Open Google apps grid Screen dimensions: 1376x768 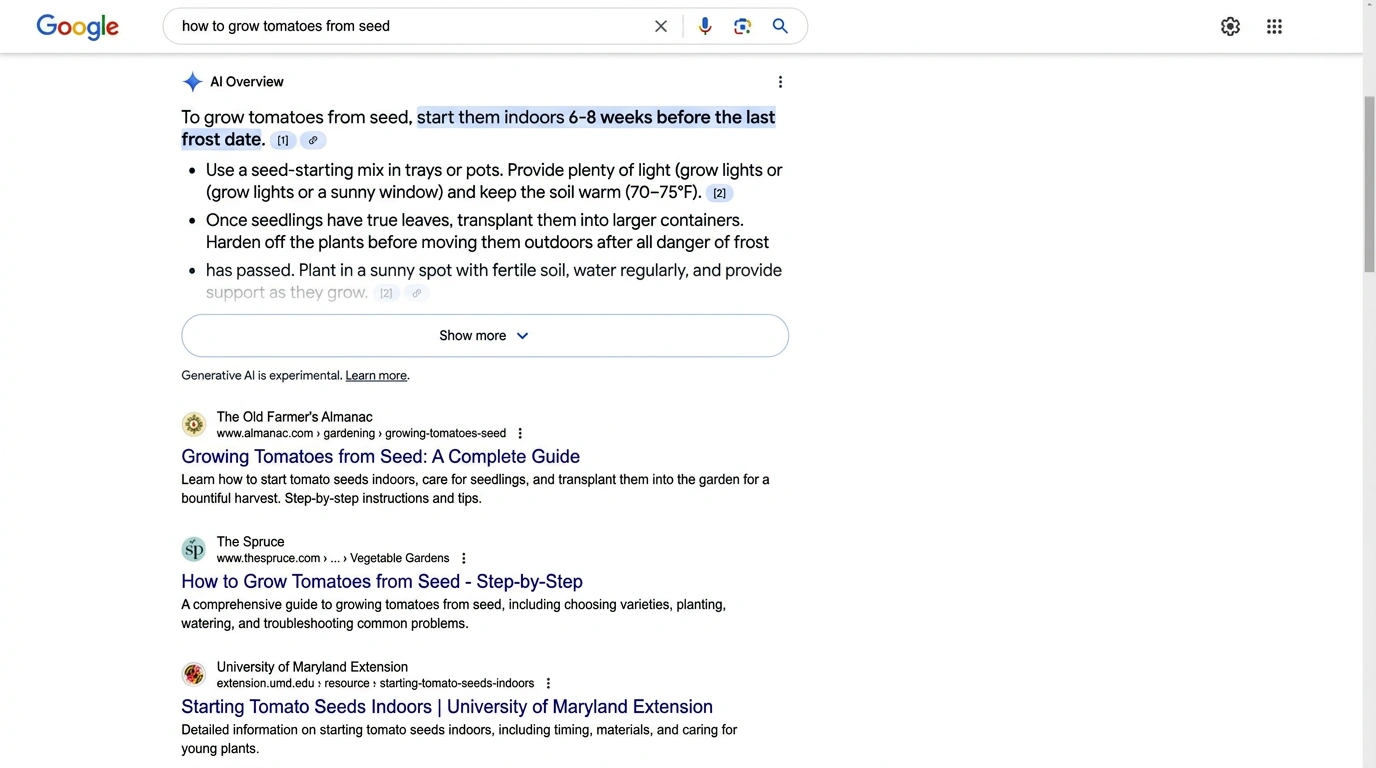[x=1274, y=27]
